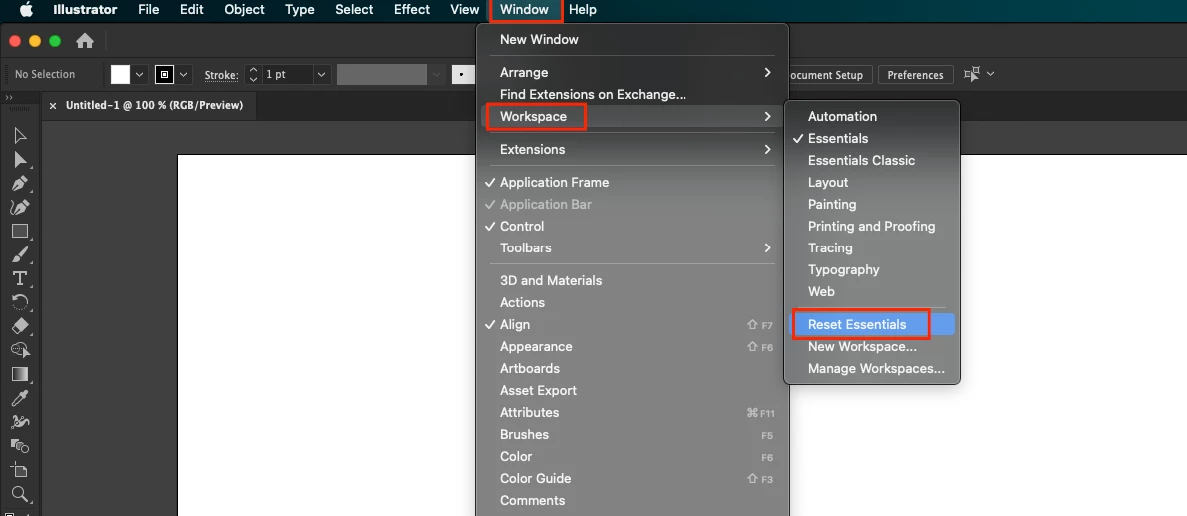
Task: Open the File menu
Action: pos(148,9)
